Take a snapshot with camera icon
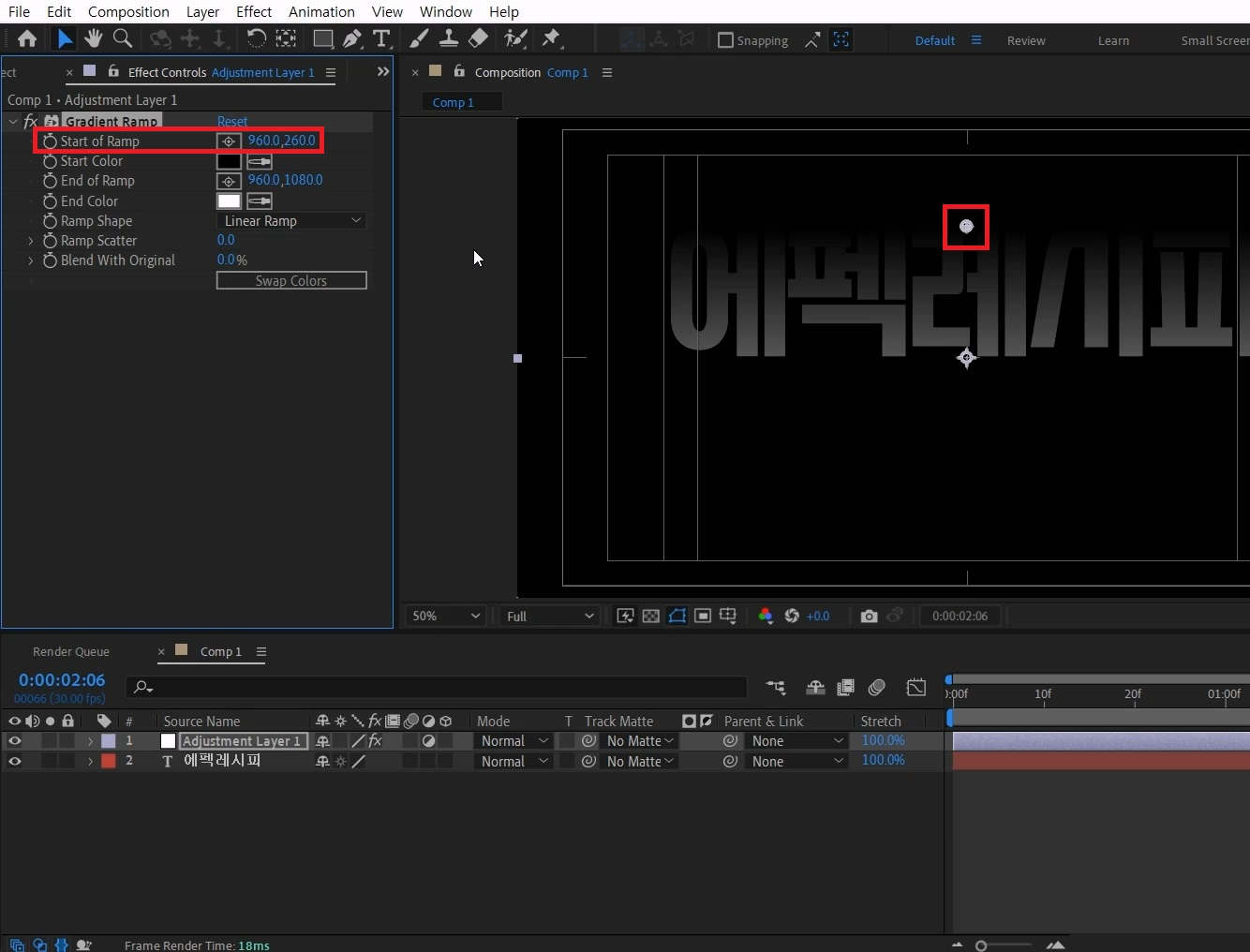The image size is (1250, 952). 870,616
